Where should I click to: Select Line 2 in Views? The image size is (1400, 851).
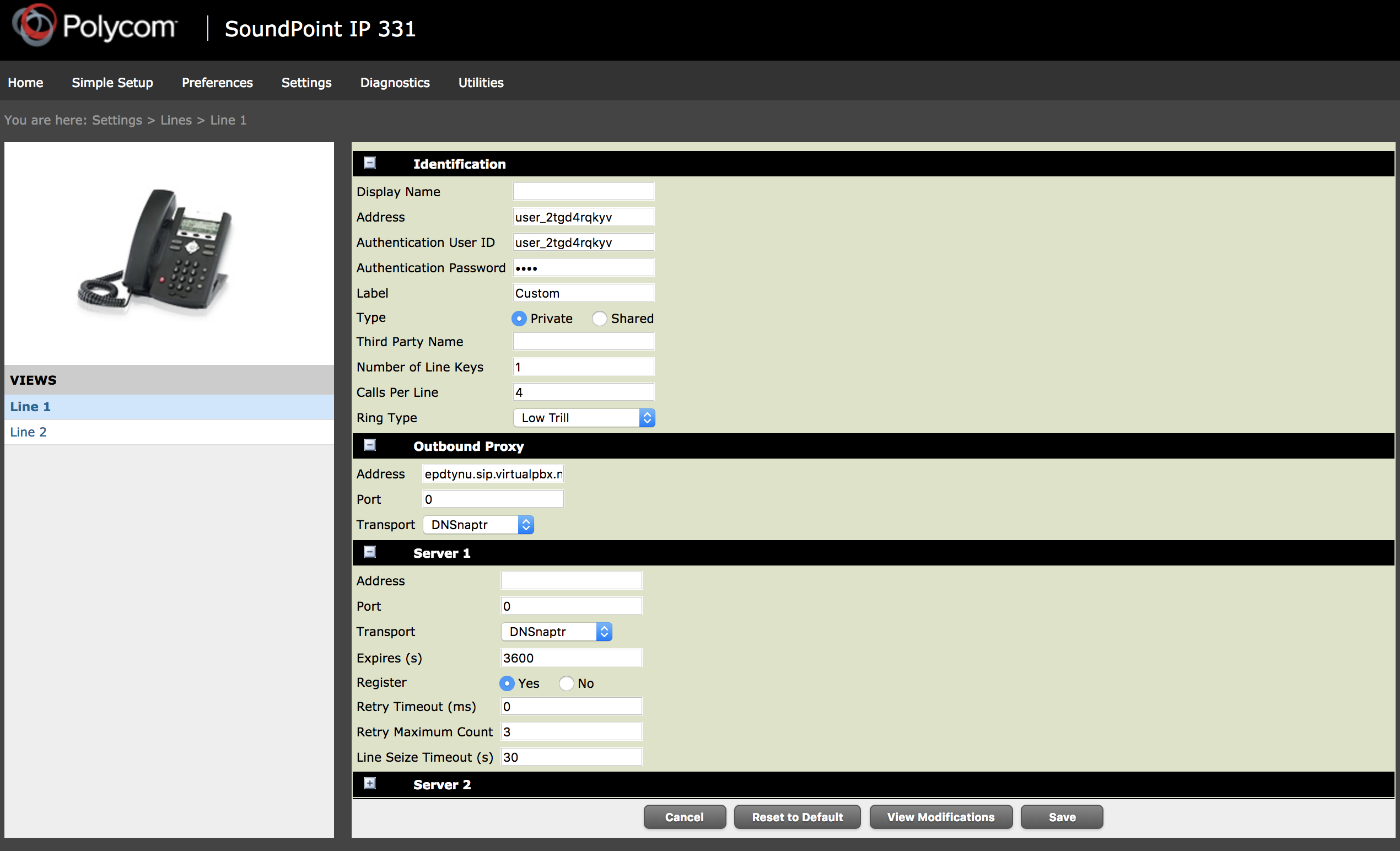pyautogui.click(x=169, y=432)
